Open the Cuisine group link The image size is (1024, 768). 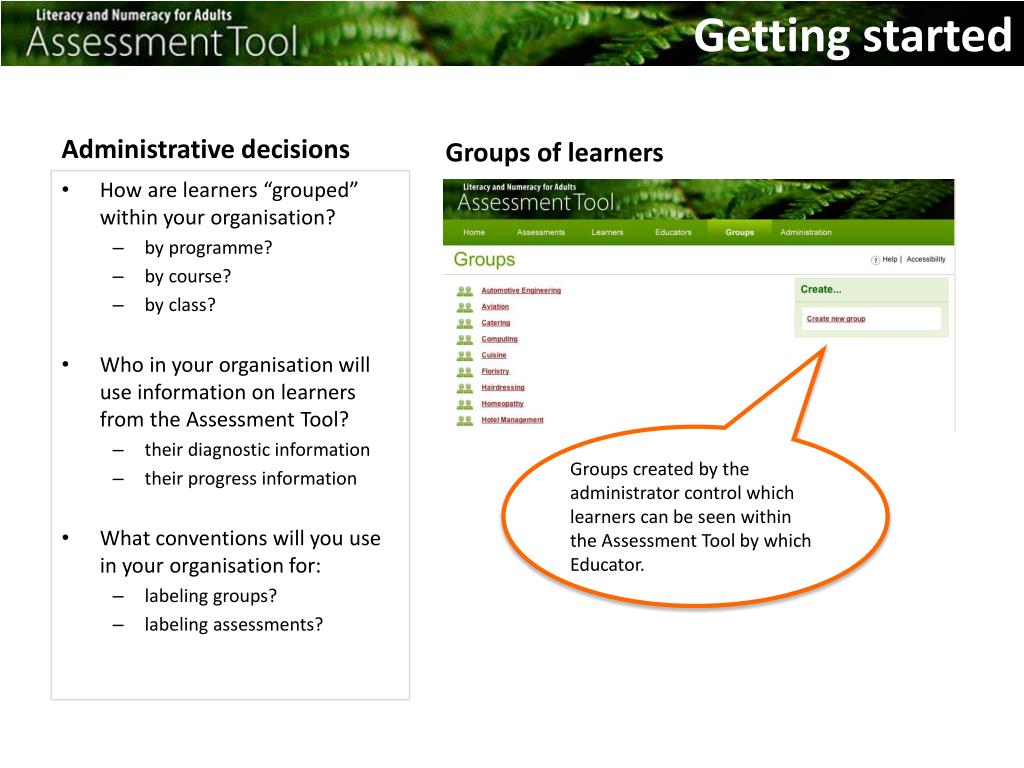click(x=494, y=355)
